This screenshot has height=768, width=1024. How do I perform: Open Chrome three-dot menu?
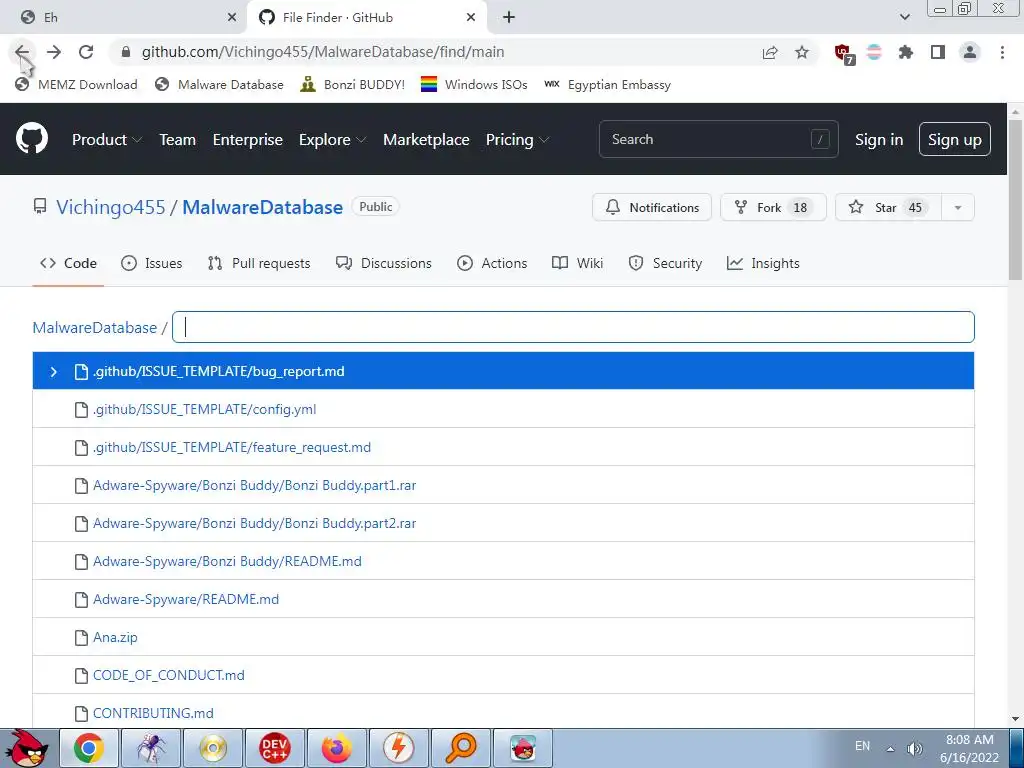point(1002,52)
